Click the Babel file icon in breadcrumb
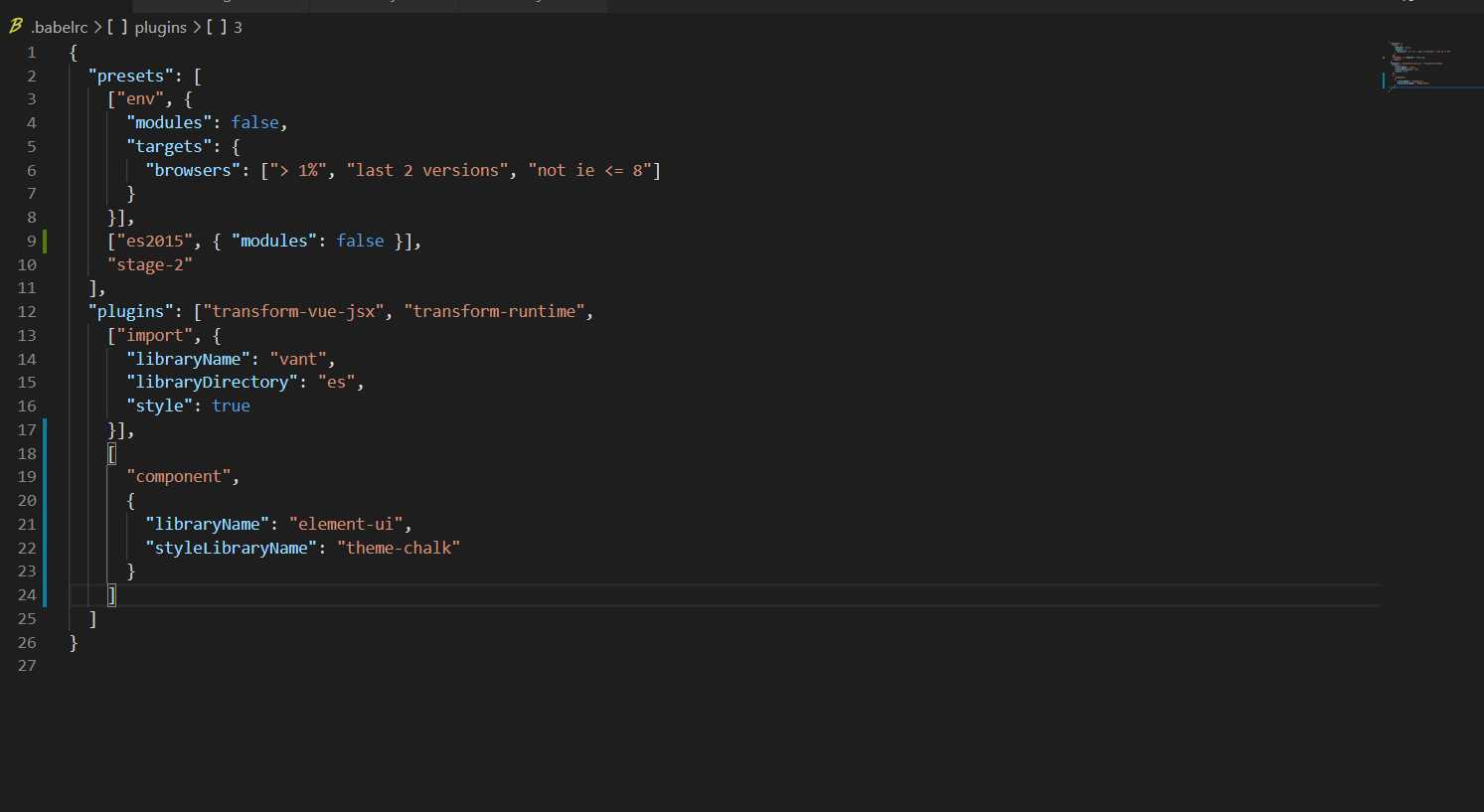 [x=16, y=27]
